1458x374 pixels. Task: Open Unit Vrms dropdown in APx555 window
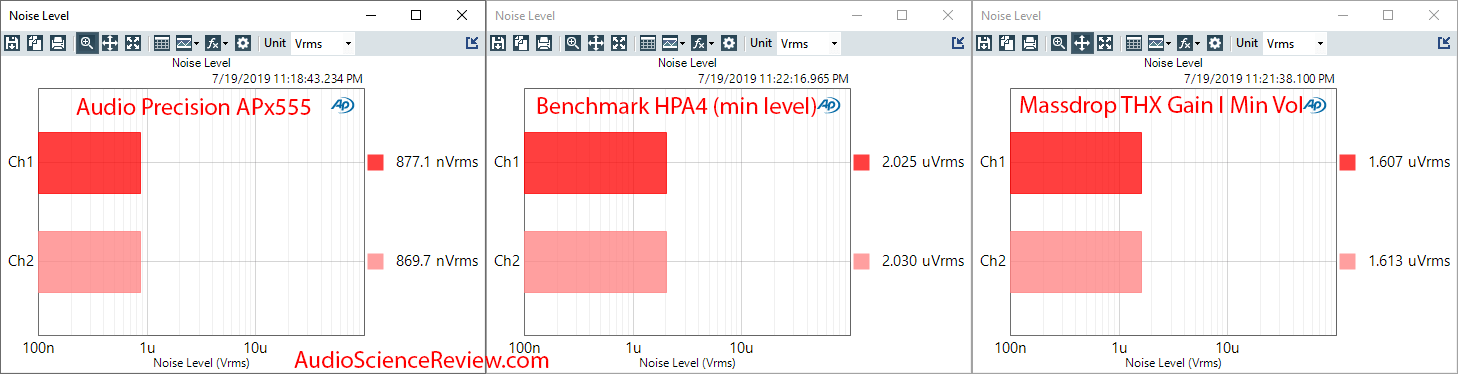[322, 43]
